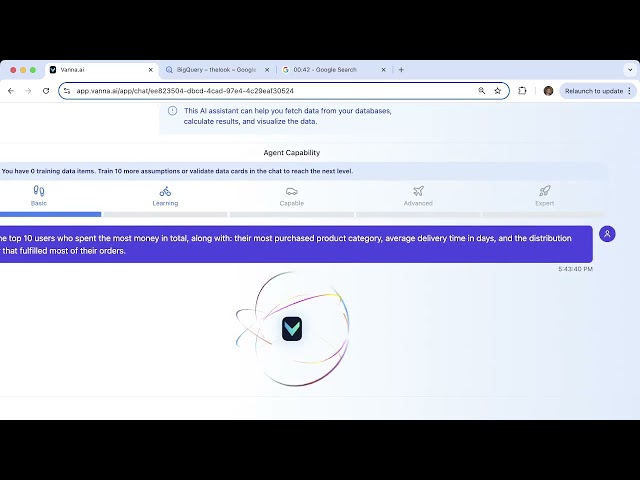Click the BigQuery tab favicon
Image resolution: width=640 pixels, height=480 pixels.
(169, 70)
